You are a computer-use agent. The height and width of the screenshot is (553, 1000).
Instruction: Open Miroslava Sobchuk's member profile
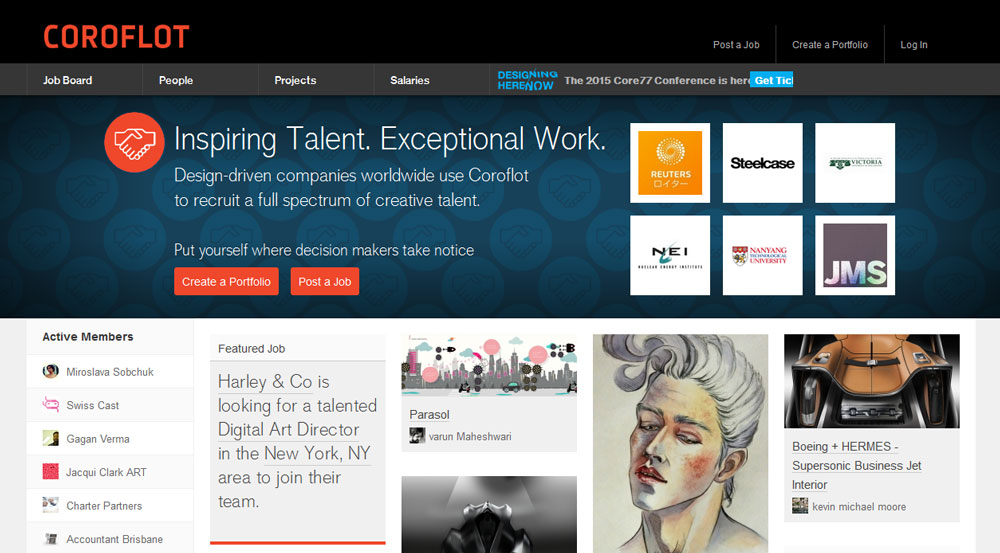tap(110, 372)
